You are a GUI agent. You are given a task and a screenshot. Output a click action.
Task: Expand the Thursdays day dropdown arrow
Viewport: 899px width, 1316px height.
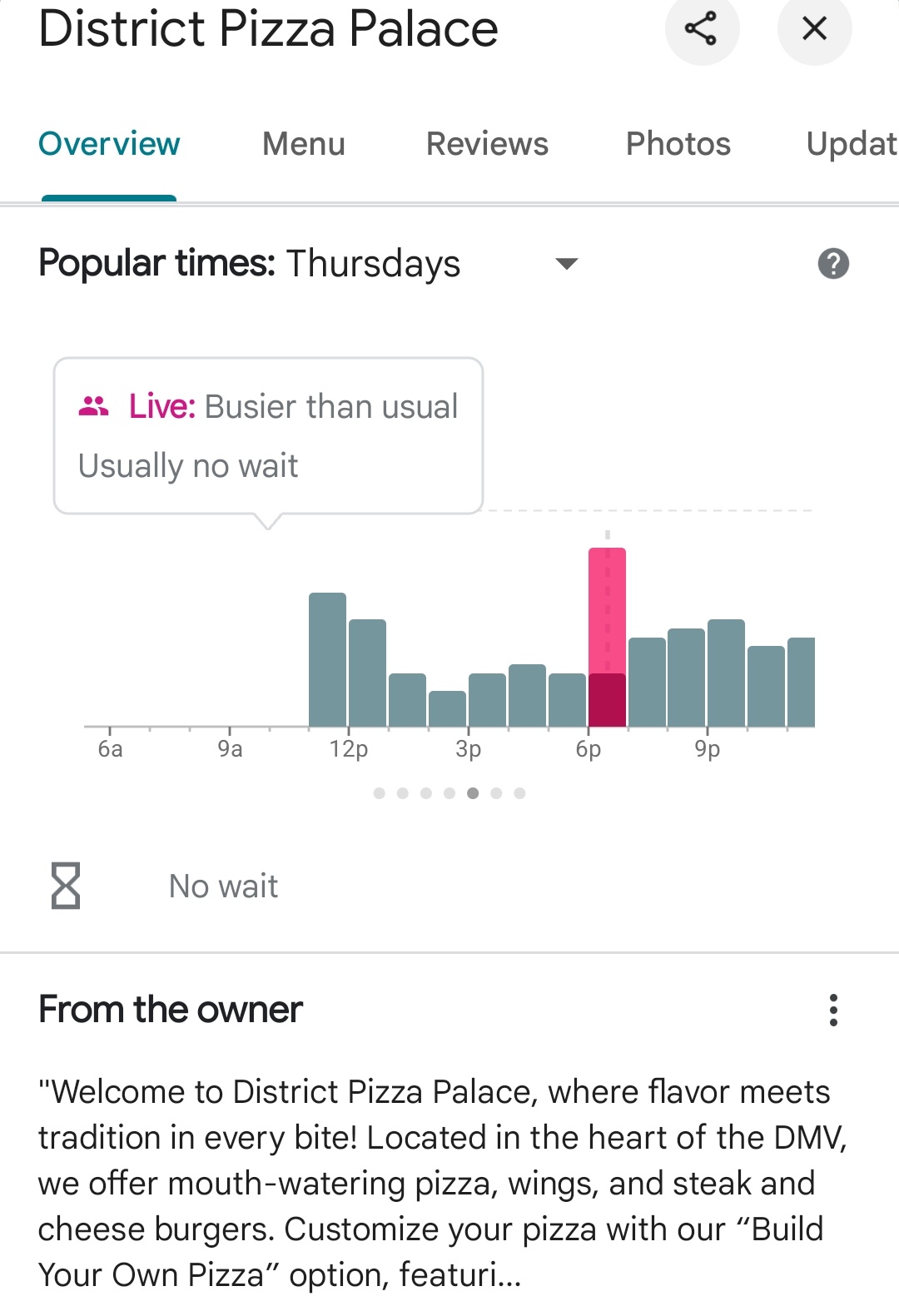tap(566, 264)
